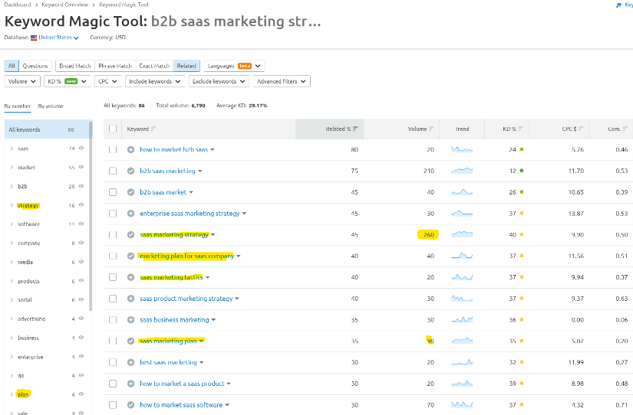Image resolution: width=633 pixels, height=415 pixels.
Task: Click the volume value 260
Action: pyautogui.click(x=428, y=235)
